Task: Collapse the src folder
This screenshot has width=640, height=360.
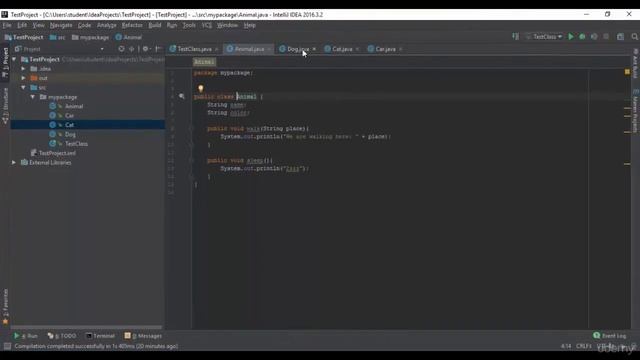Action: coord(24,87)
